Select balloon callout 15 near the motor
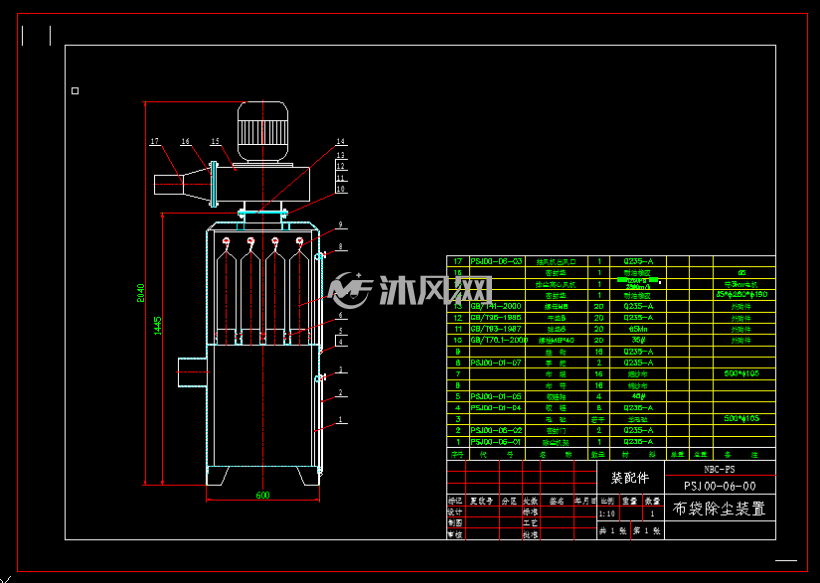The image size is (820, 583). click(x=215, y=141)
